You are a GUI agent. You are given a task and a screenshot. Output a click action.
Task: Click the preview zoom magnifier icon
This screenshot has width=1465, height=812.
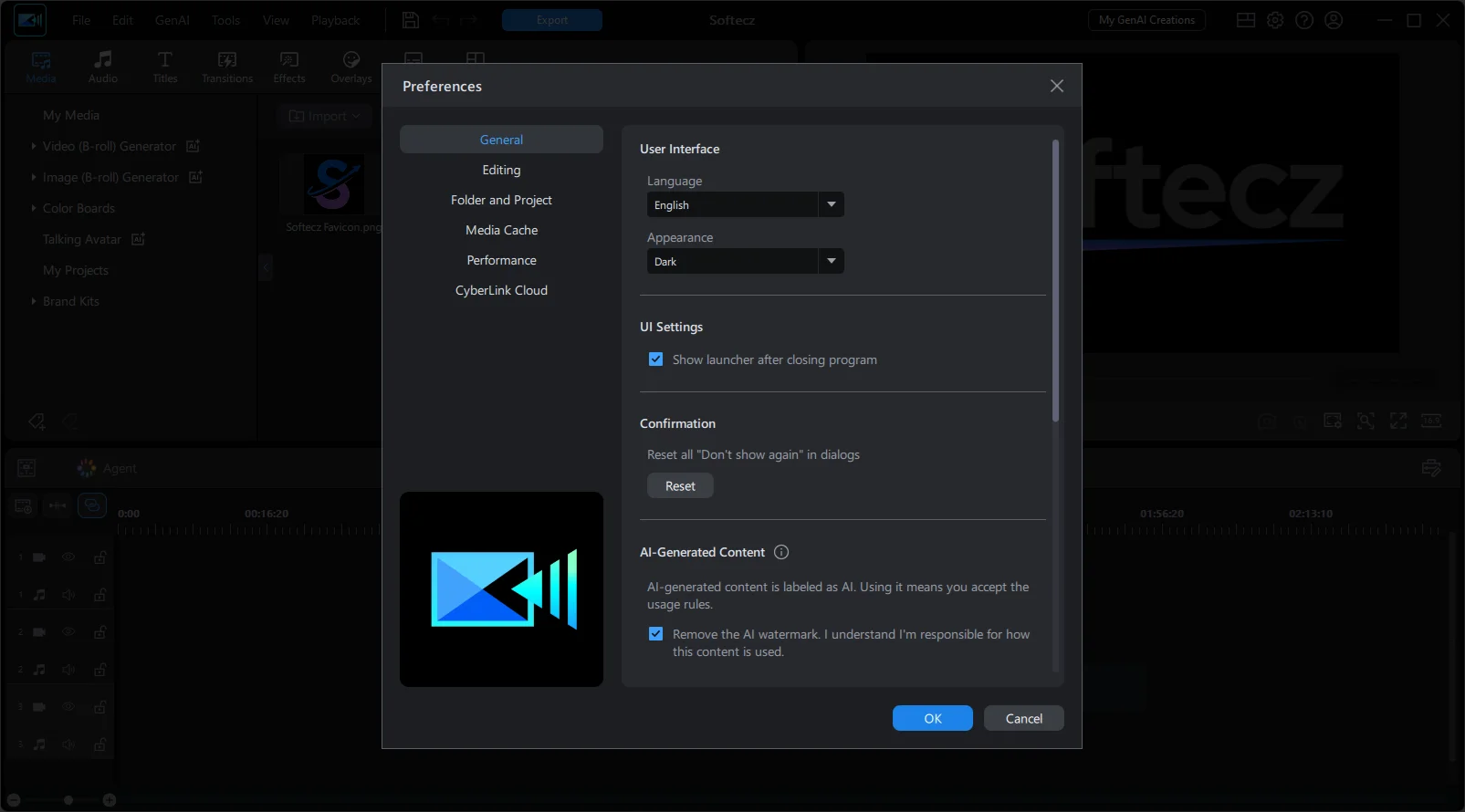tap(1366, 421)
